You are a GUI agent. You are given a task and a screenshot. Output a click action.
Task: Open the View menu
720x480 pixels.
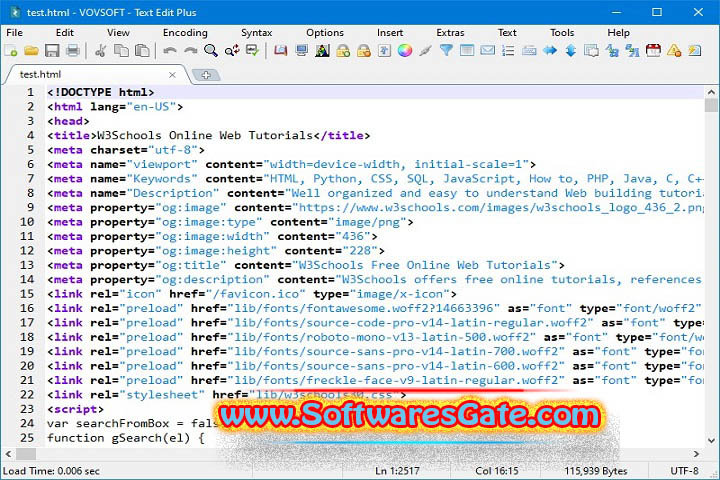pyautogui.click(x=118, y=33)
